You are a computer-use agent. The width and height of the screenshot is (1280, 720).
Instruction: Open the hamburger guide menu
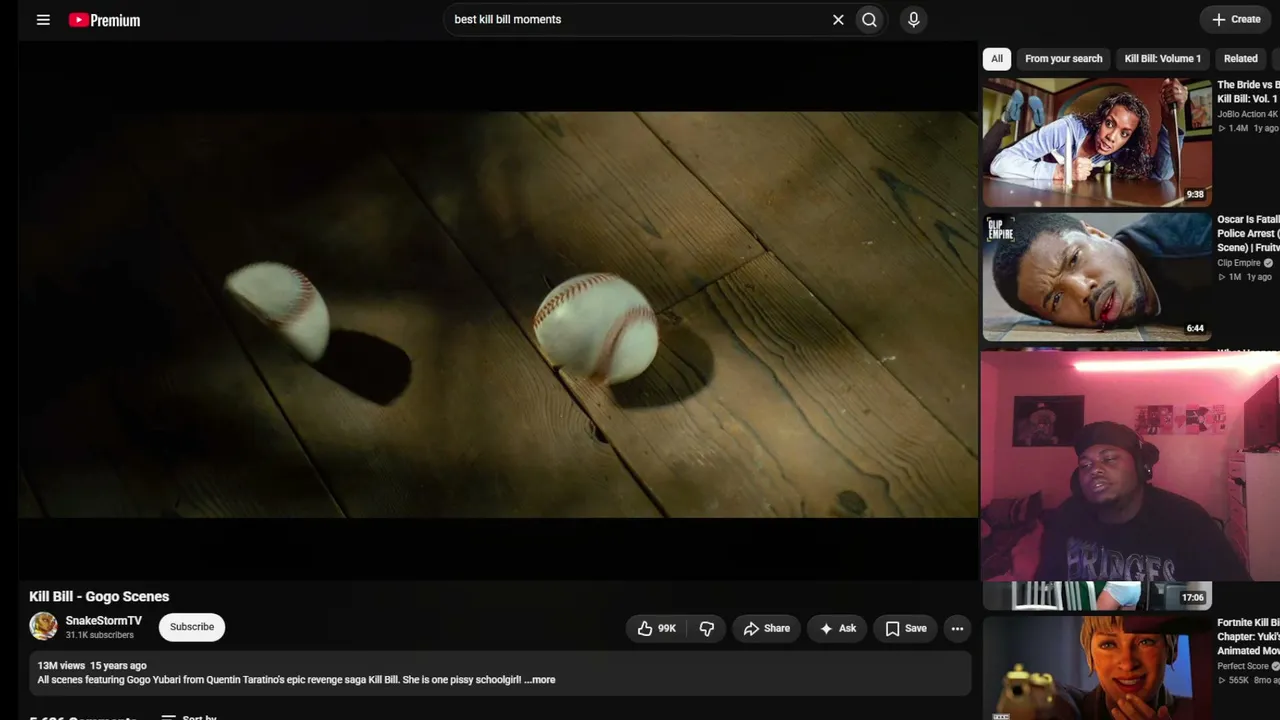43,19
